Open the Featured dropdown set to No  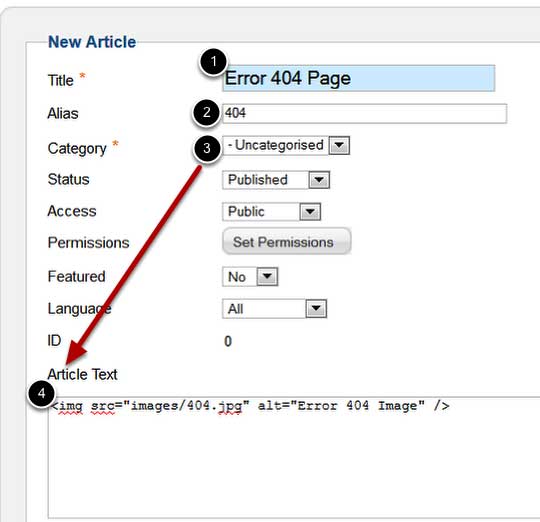pyautogui.click(x=250, y=276)
